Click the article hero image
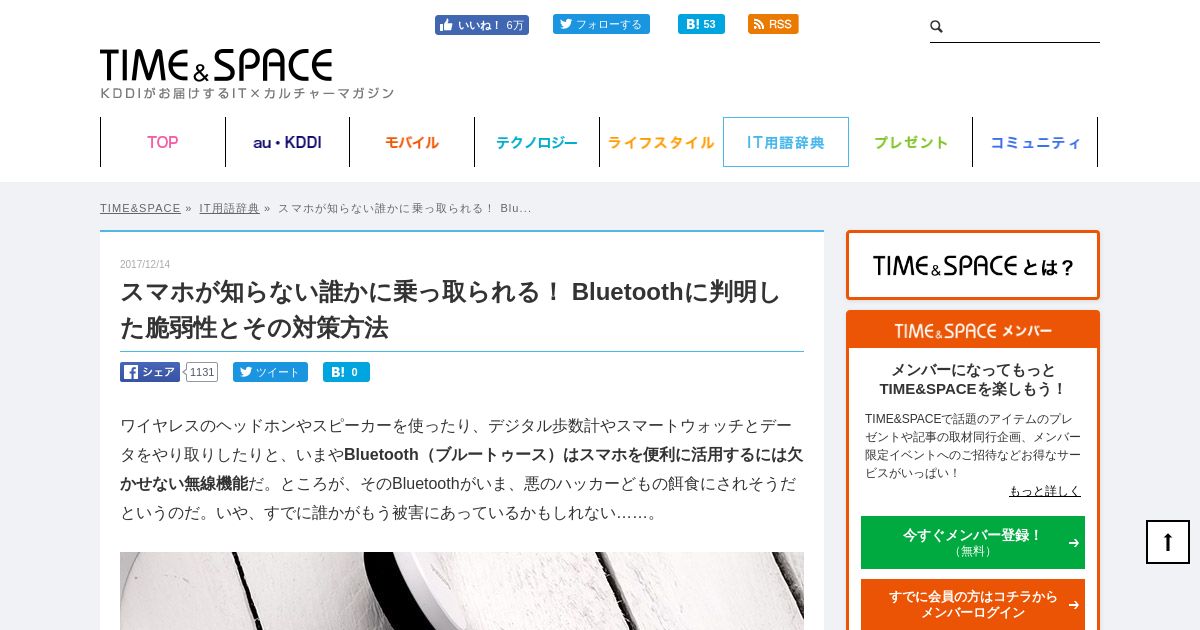 [462, 591]
